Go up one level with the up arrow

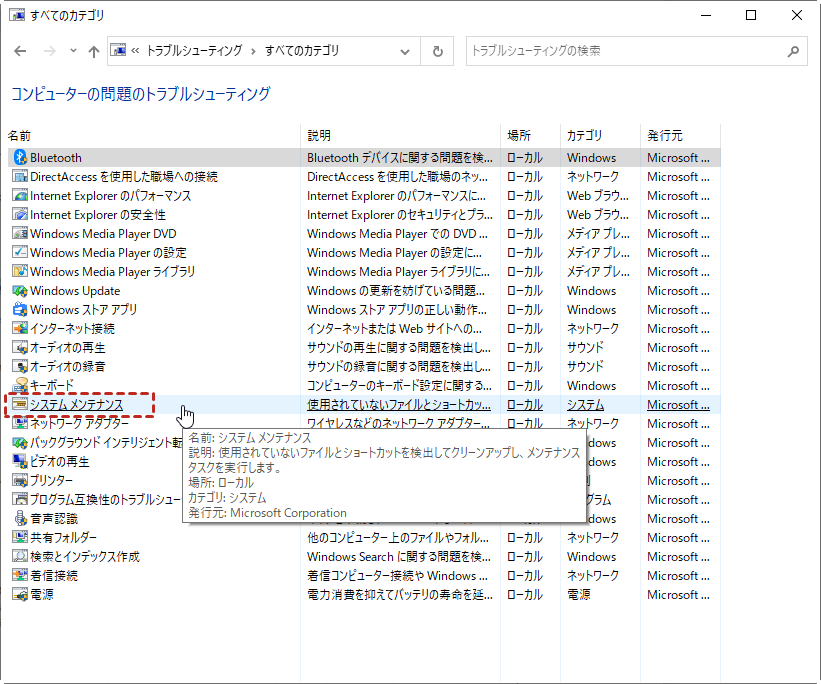coord(94,51)
